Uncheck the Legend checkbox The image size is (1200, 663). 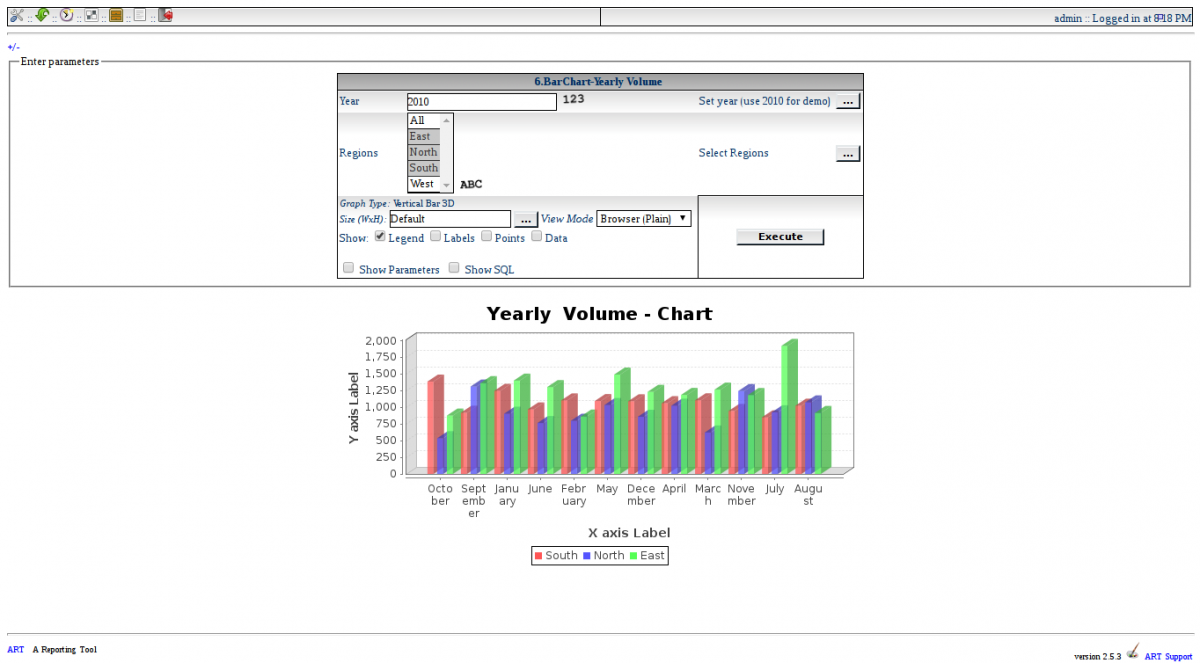[380, 237]
